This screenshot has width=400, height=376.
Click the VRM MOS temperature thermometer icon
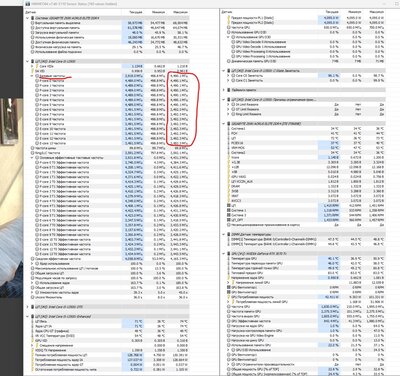(x=229, y=148)
